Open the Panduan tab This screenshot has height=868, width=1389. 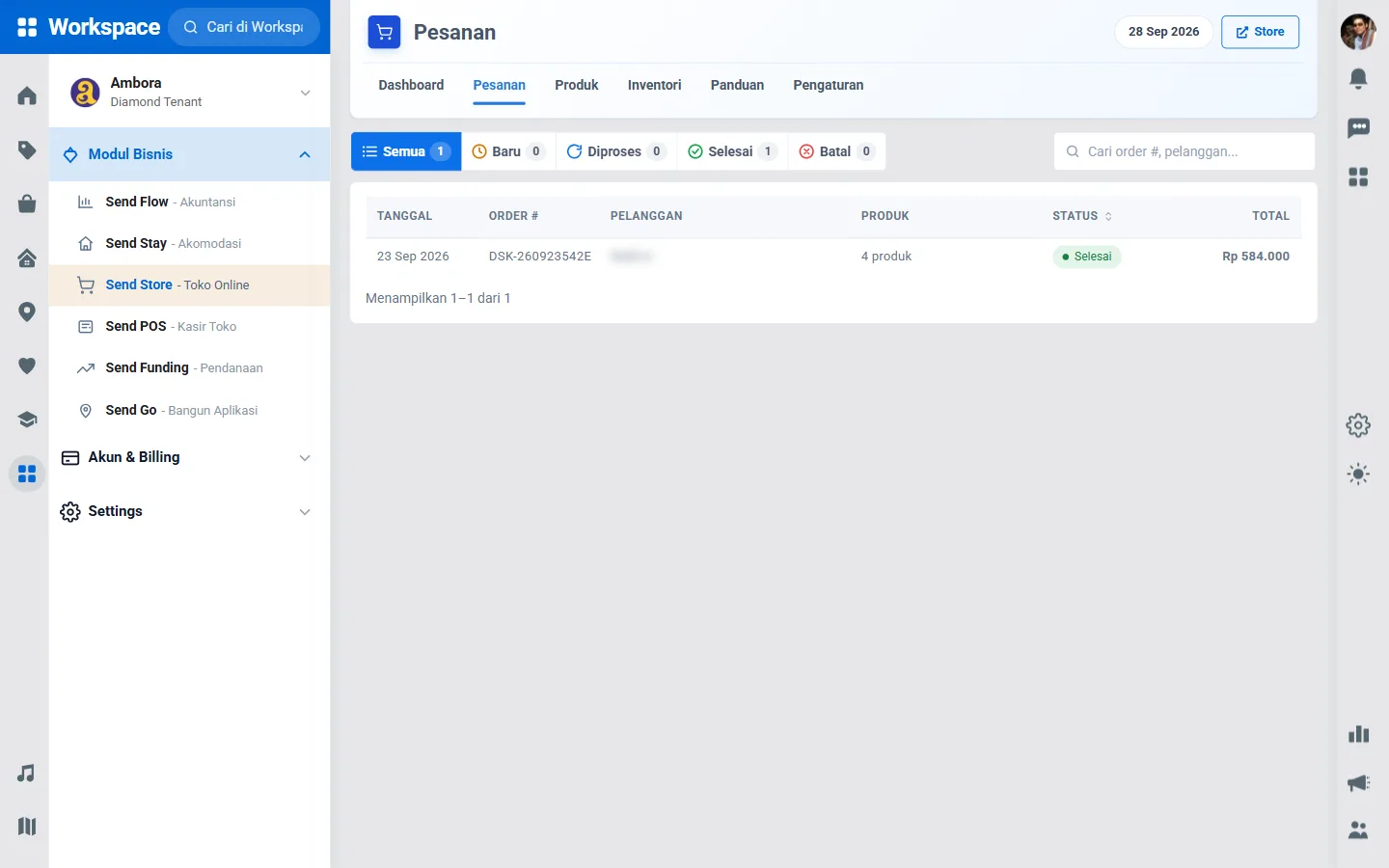tap(737, 85)
